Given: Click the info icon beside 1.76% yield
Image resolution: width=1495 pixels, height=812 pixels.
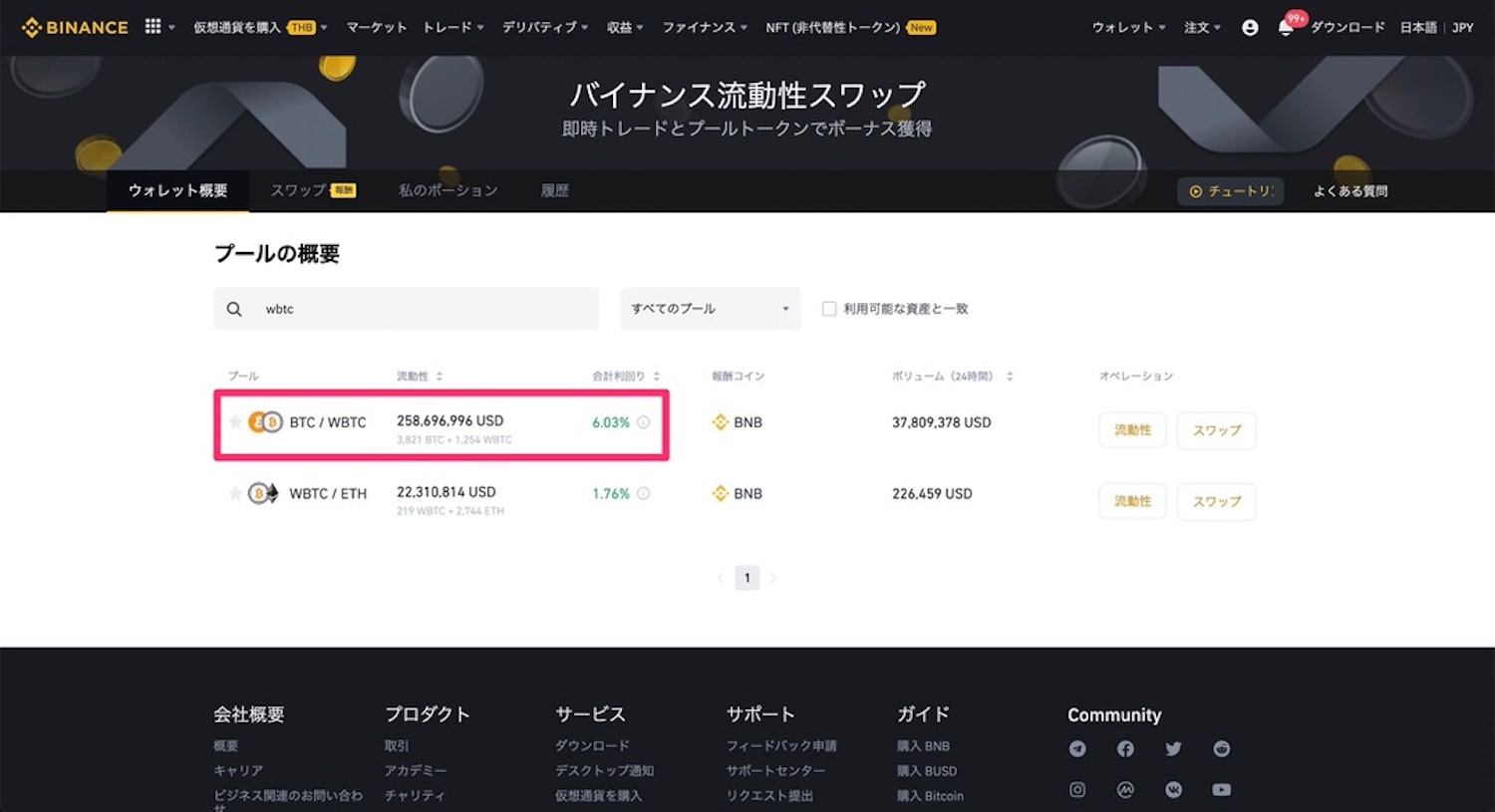Looking at the screenshot, I should click(x=644, y=493).
